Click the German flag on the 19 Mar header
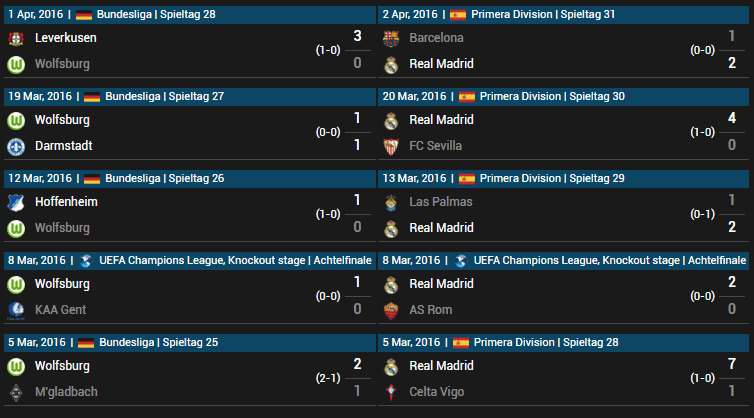The height and width of the screenshot is (418, 754). click(92, 97)
